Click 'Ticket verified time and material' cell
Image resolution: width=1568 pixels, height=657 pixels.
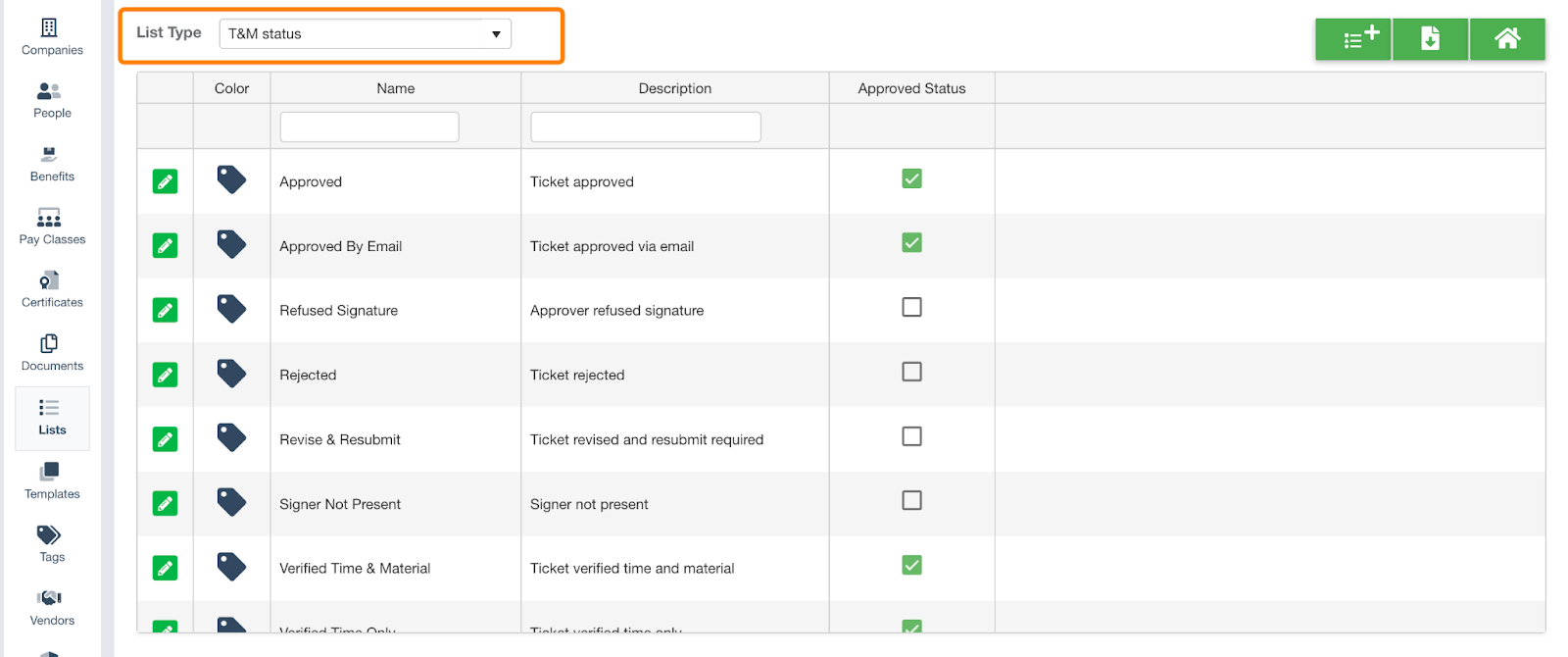pyautogui.click(x=632, y=568)
